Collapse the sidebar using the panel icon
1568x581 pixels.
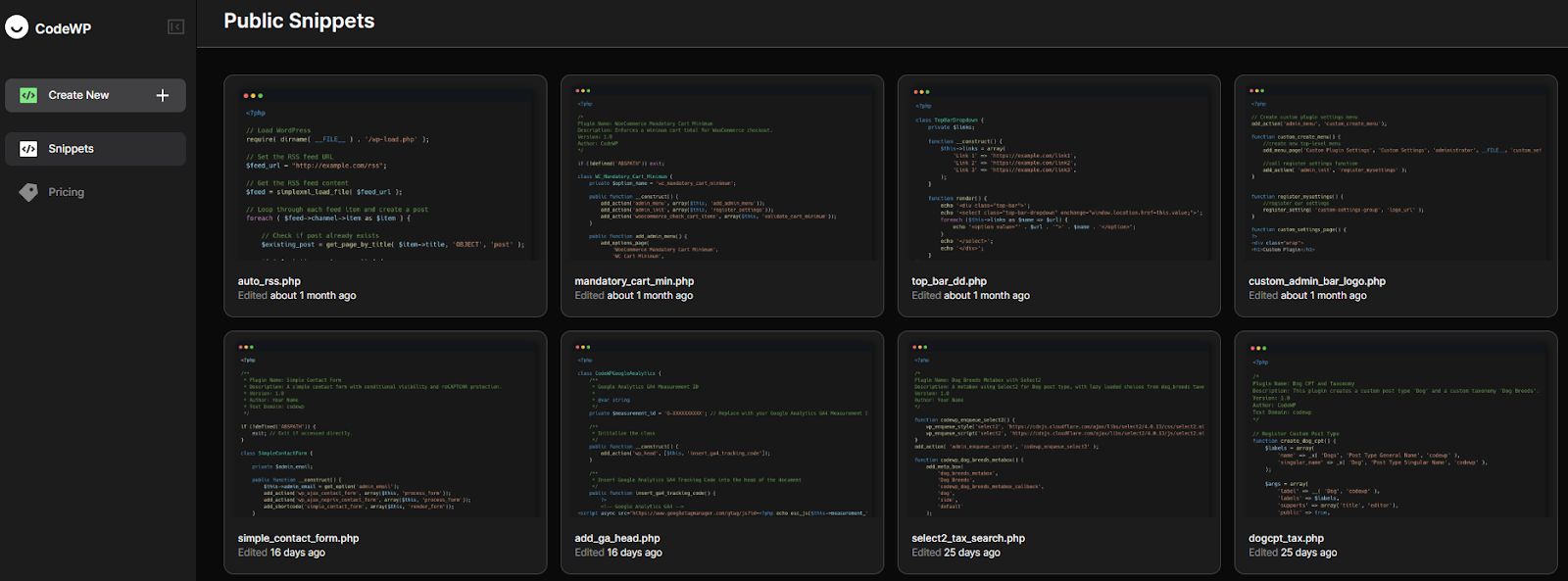[176, 27]
